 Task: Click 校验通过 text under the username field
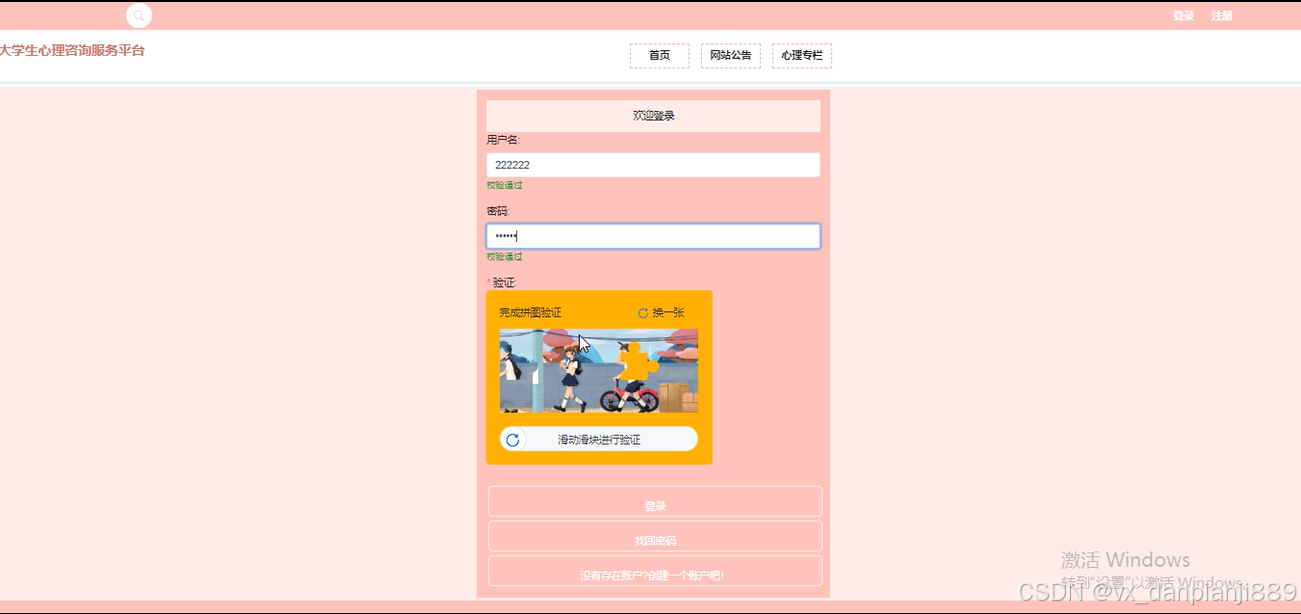(x=505, y=185)
